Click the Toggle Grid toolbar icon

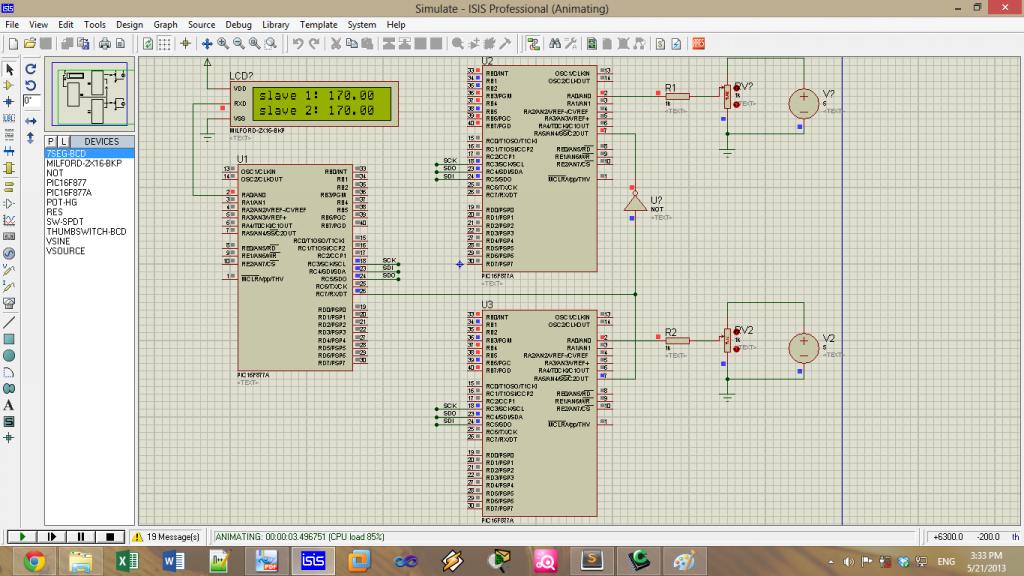[165, 44]
